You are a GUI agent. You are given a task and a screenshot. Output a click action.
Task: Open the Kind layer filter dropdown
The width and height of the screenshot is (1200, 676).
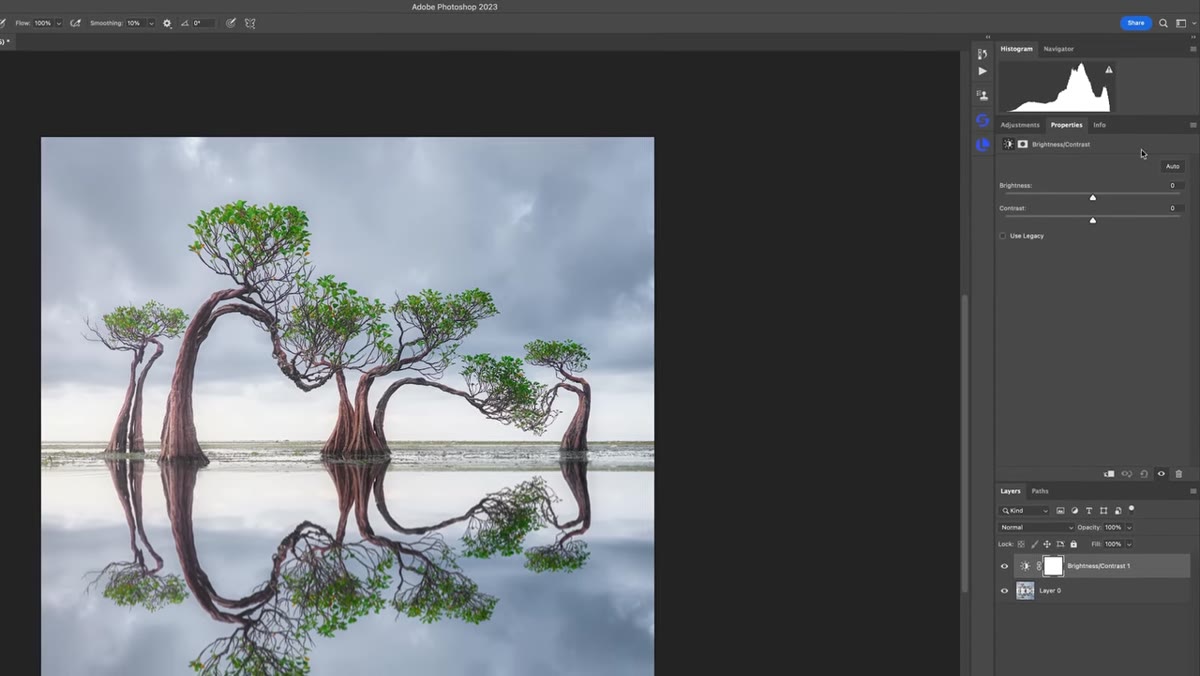coord(1025,510)
